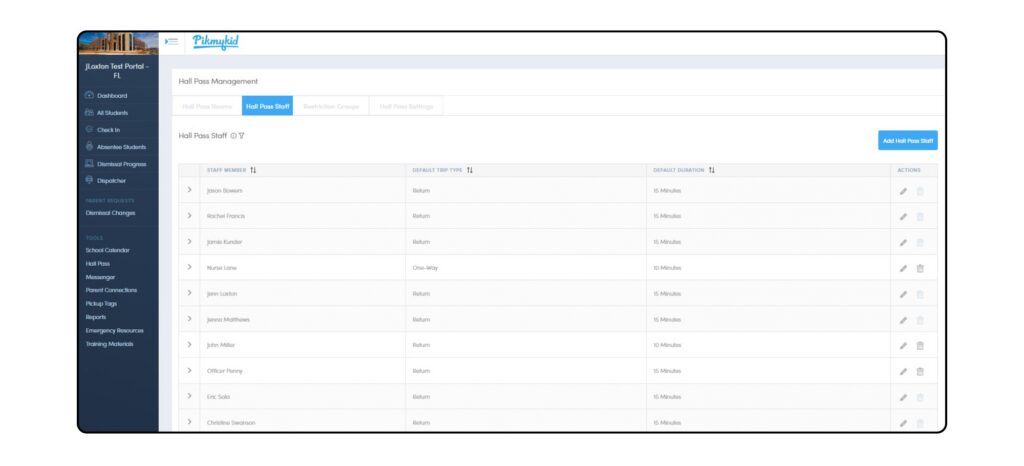Click the edit pencil for John Miller
The image size is (1024, 466).
coord(903,346)
